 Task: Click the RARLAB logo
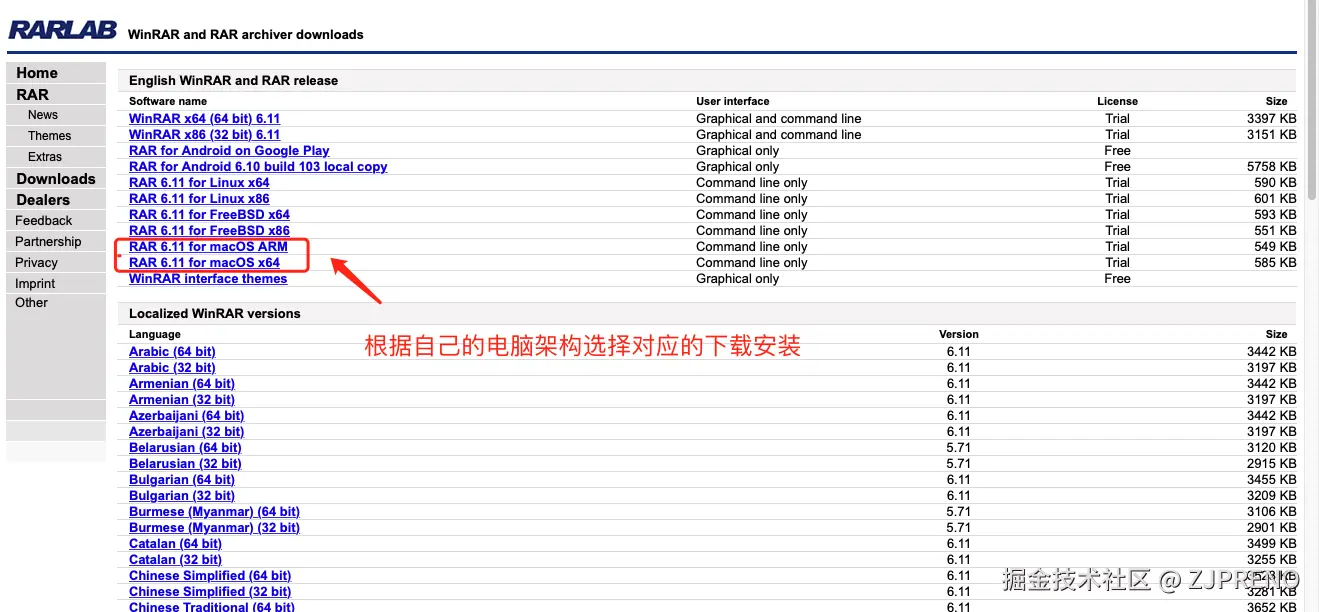62,30
